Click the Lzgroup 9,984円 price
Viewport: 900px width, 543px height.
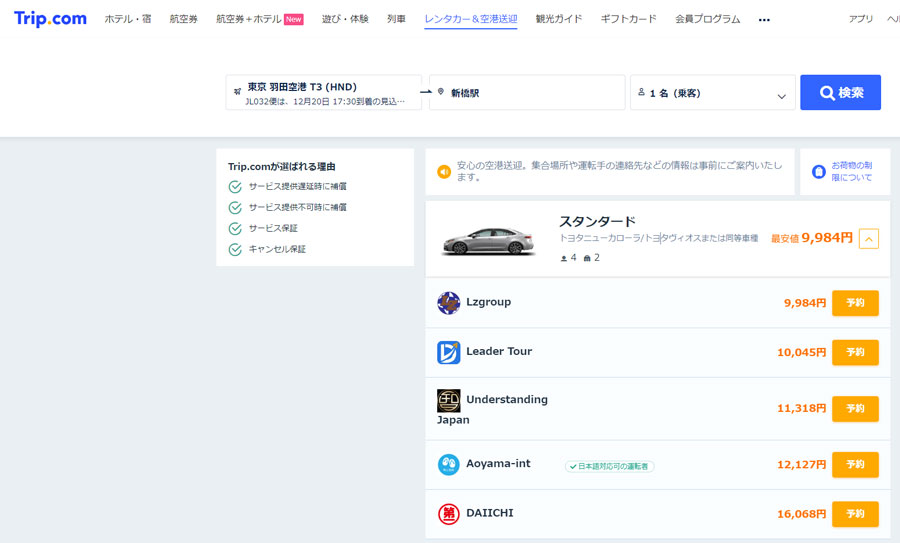(805, 303)
